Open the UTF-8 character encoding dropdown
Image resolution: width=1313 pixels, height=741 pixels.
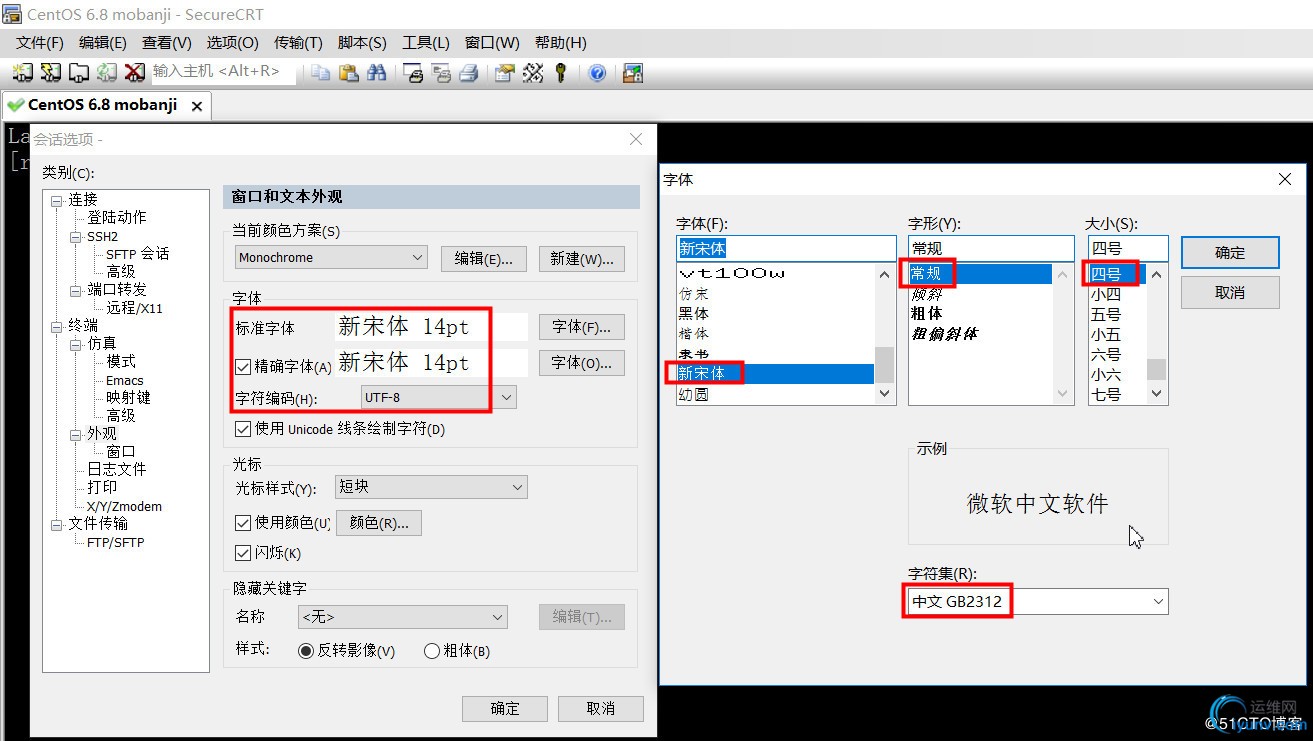(438, 398)
